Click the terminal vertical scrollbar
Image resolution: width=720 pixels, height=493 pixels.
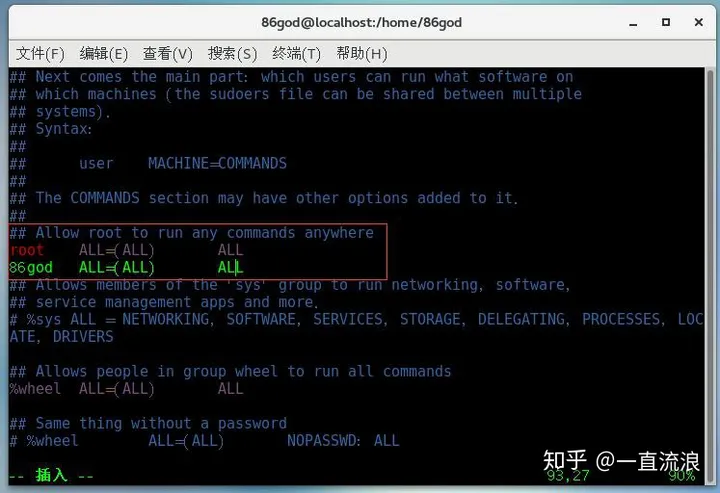(710, 275)
